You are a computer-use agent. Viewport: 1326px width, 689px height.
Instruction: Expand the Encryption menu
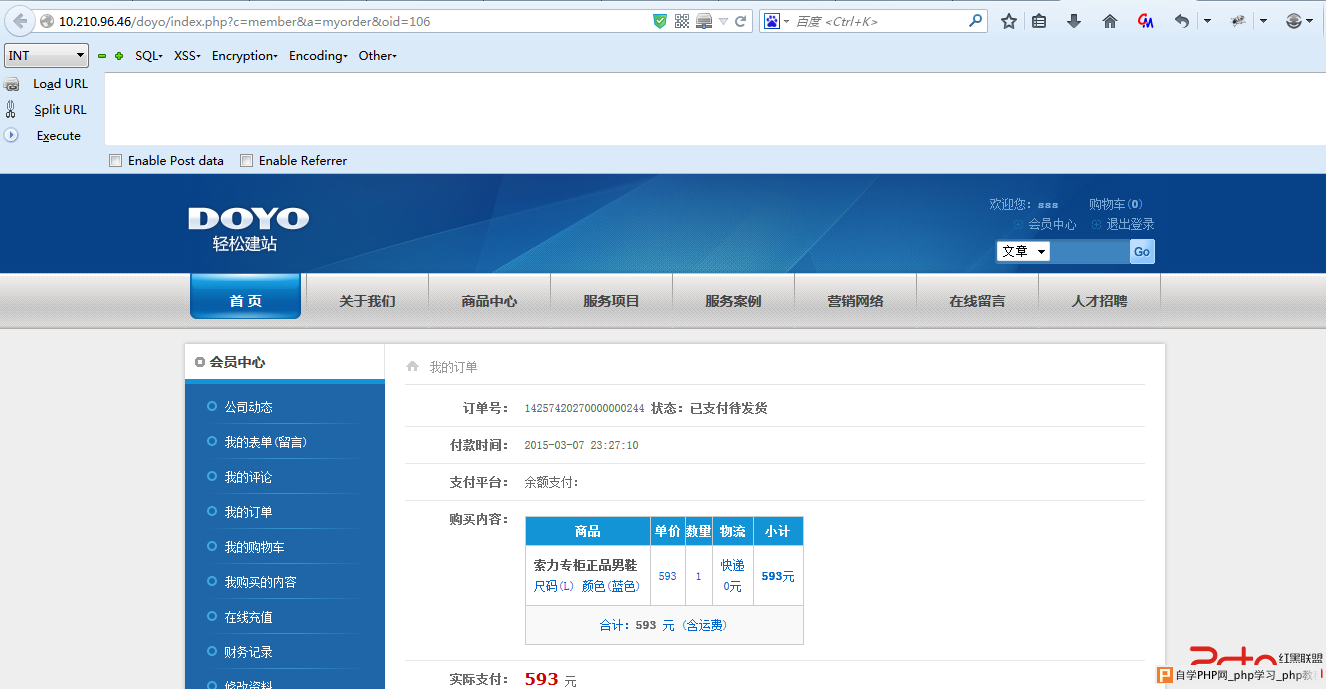tap(245, 56)
